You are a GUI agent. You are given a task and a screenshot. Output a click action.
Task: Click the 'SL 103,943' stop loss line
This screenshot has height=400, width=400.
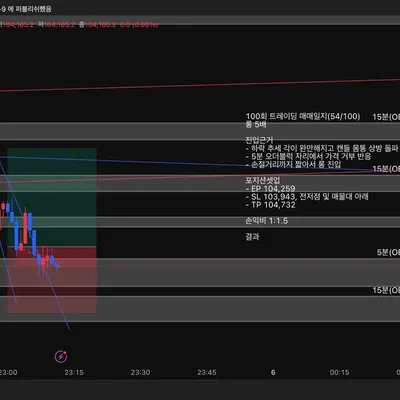pos(307,197)
